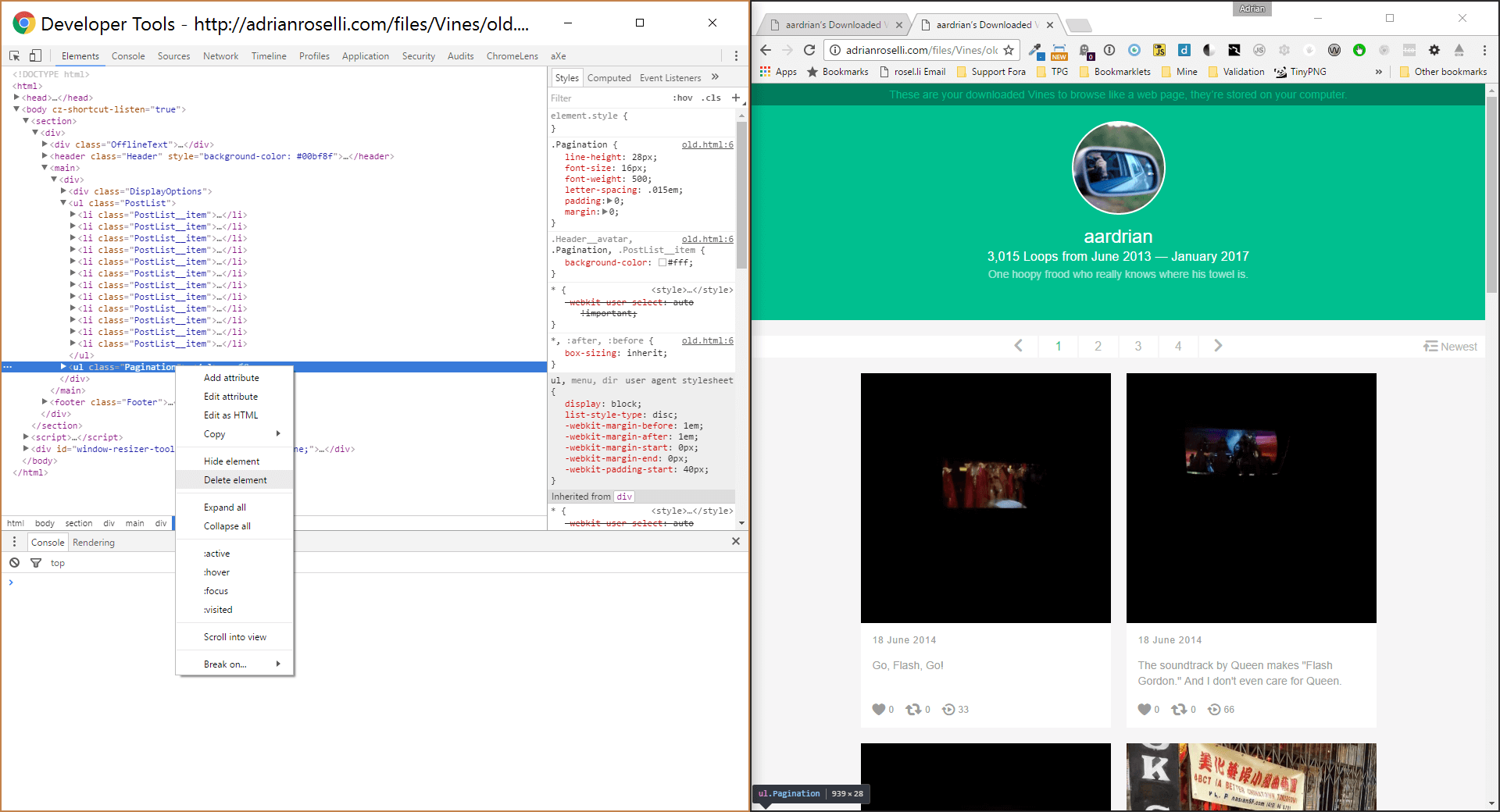Collapse the body element node
This screenshot has width=1500, height=812.
(x=16, y=109)
